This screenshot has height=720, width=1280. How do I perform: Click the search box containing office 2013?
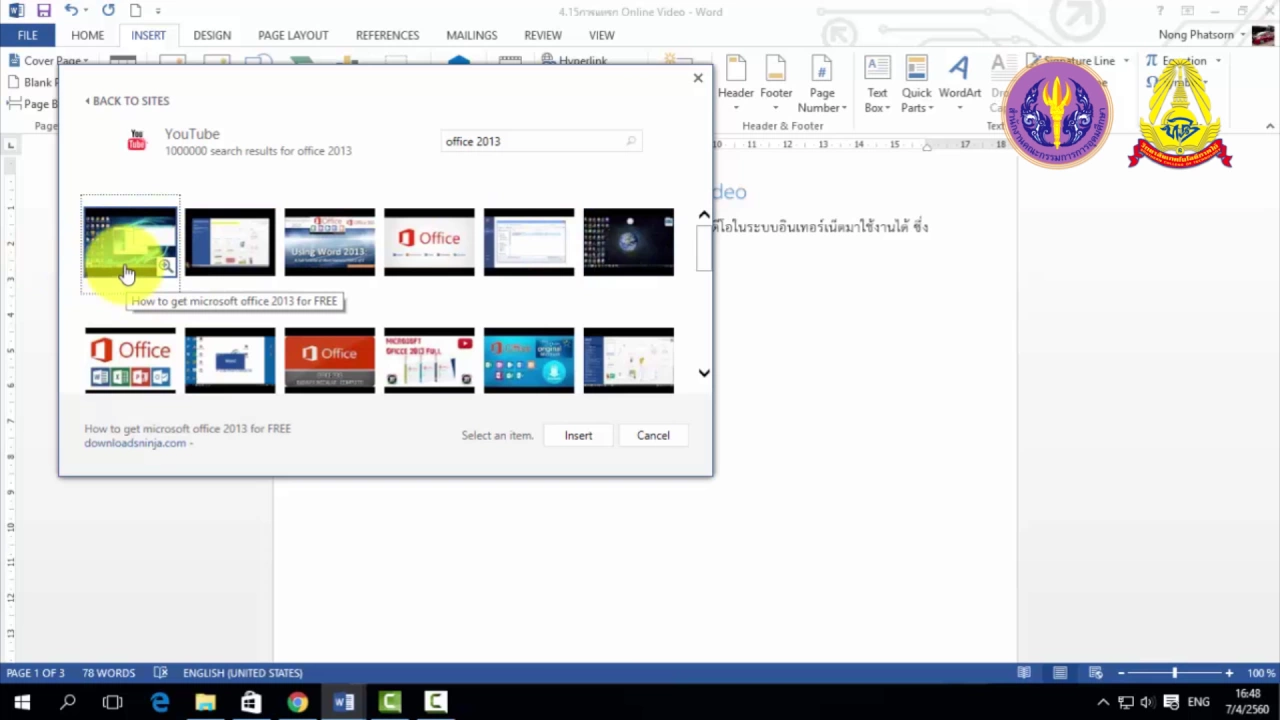pos(540,141)
